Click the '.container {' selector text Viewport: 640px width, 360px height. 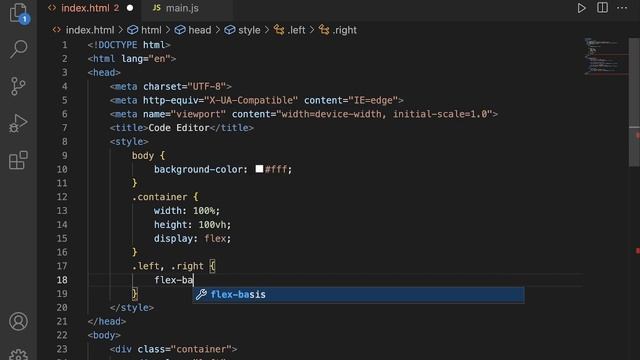pyautogui.click(x=165, y=197)
